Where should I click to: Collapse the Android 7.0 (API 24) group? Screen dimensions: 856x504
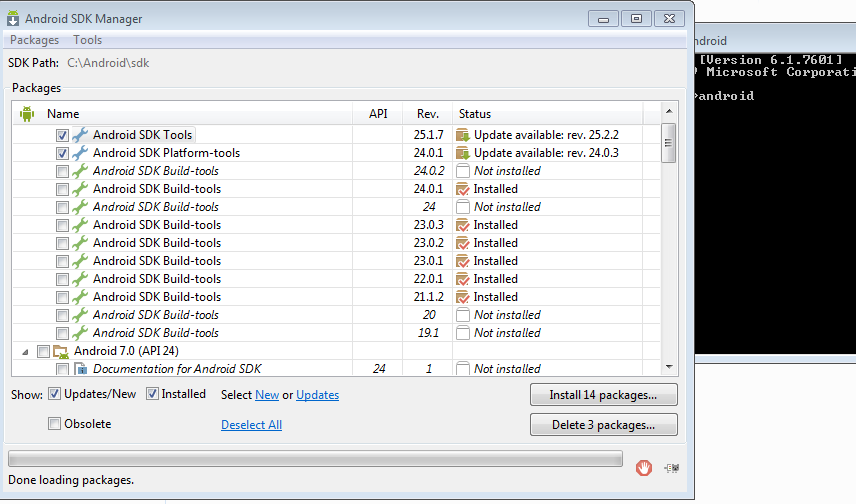click(x=25, y=352)
